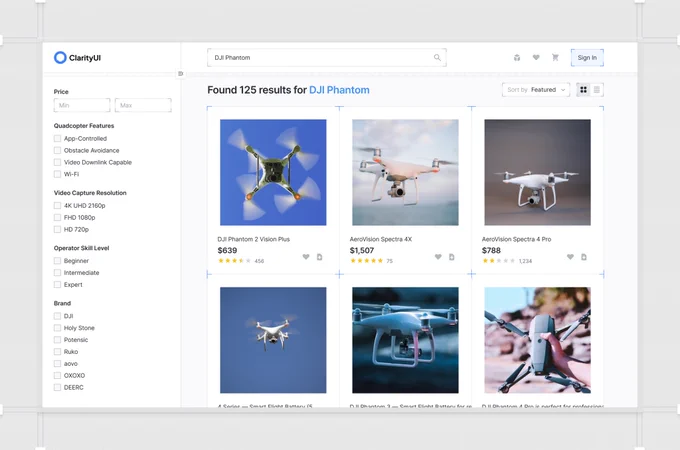Click the 456 review count
The image size is (680, 450).
(x=259, y=261)
